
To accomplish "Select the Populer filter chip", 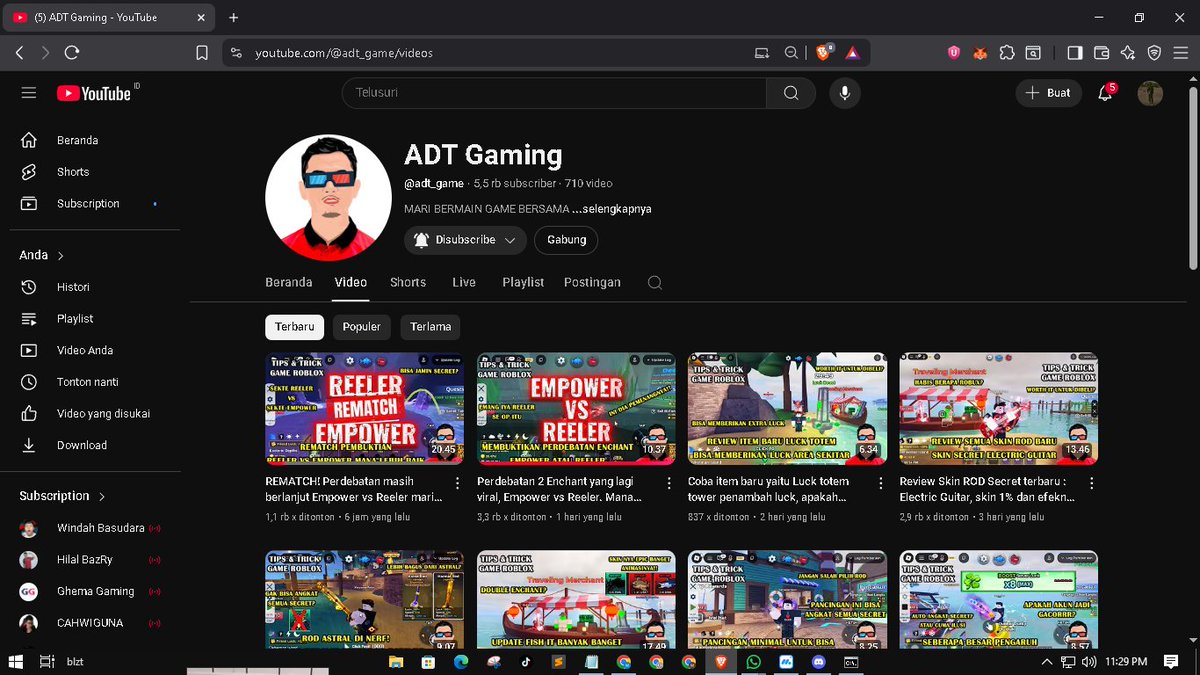I will 362,327.
